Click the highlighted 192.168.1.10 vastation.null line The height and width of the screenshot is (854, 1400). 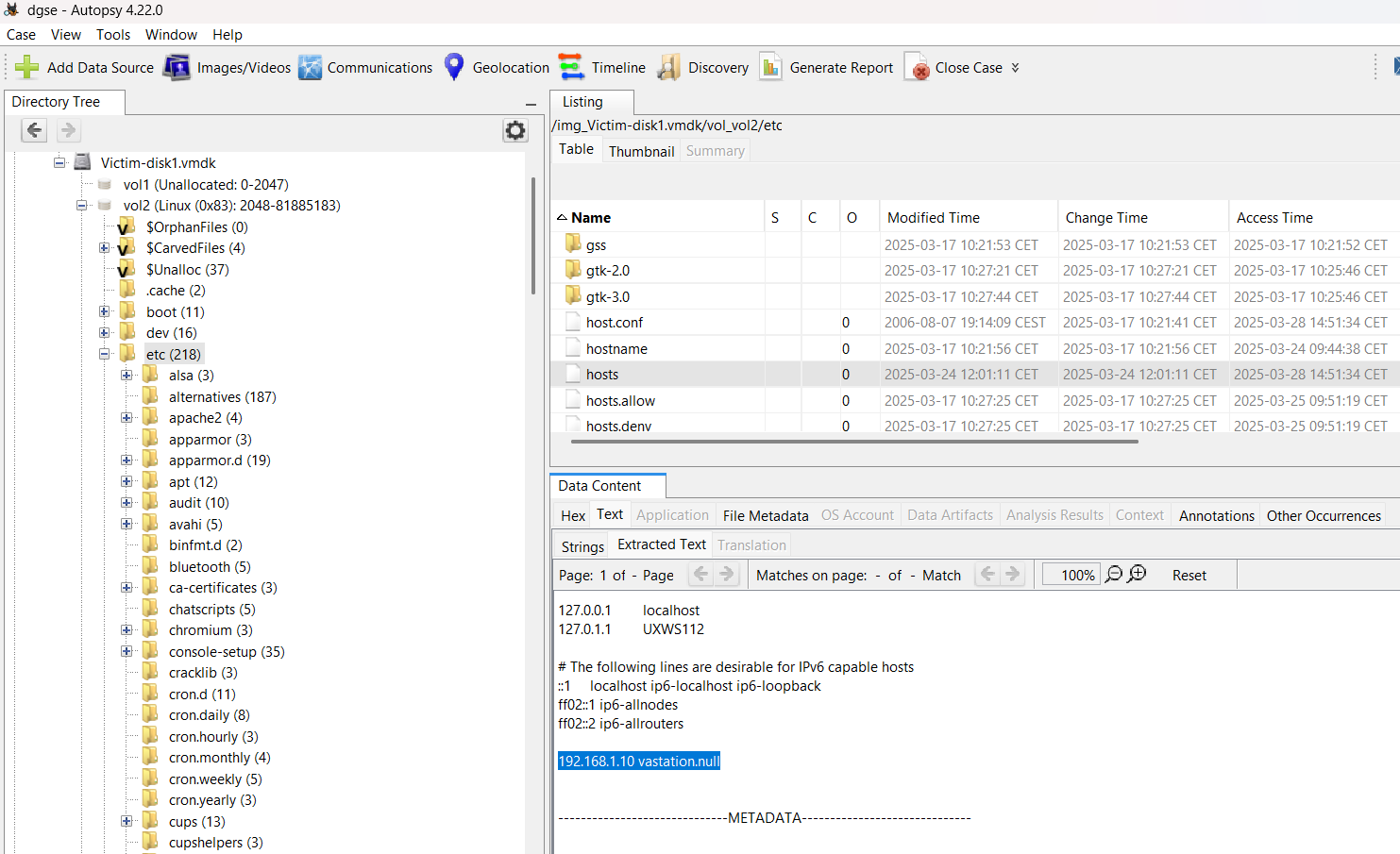pyautogui.click(x=639, y=761)
